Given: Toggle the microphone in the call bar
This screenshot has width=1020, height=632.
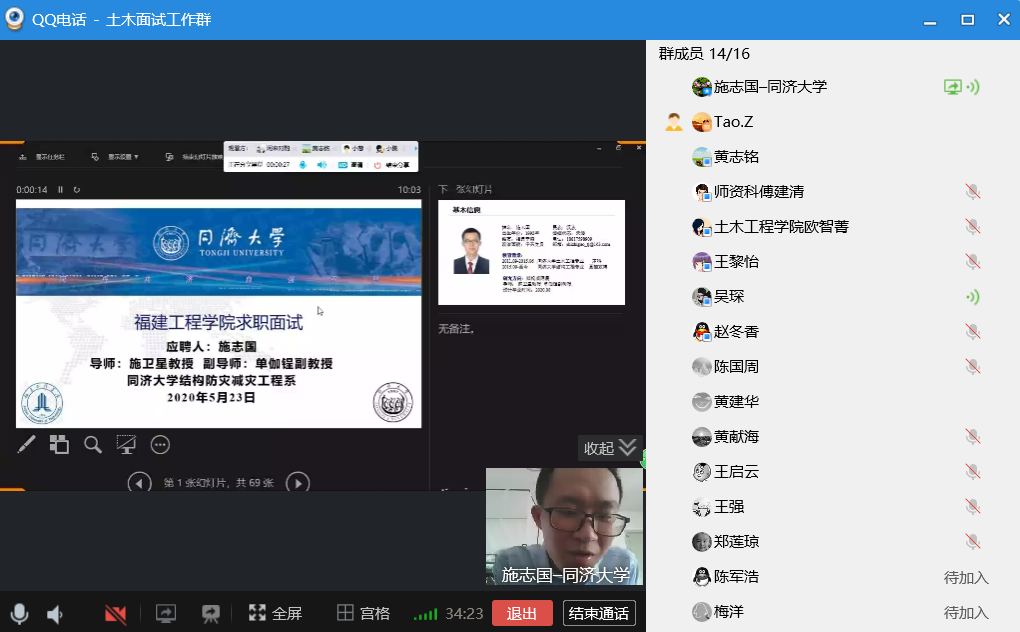Looking at the screenshot, I should (x=20, y=613).
